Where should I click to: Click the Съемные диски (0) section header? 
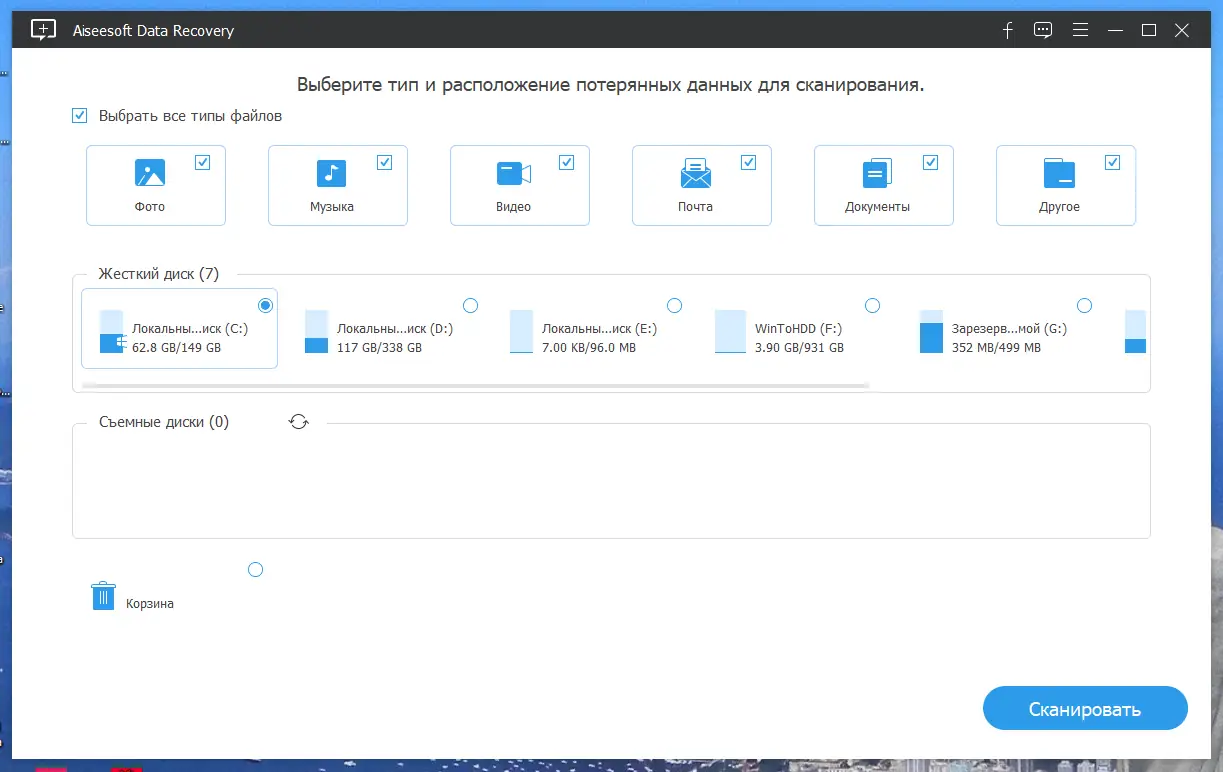164,422
